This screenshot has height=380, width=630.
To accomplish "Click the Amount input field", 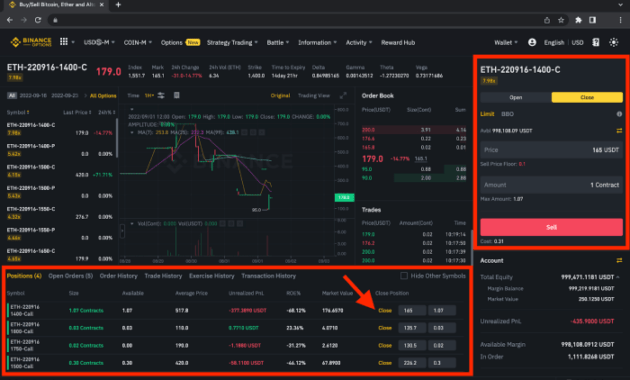I will (551, 185).
